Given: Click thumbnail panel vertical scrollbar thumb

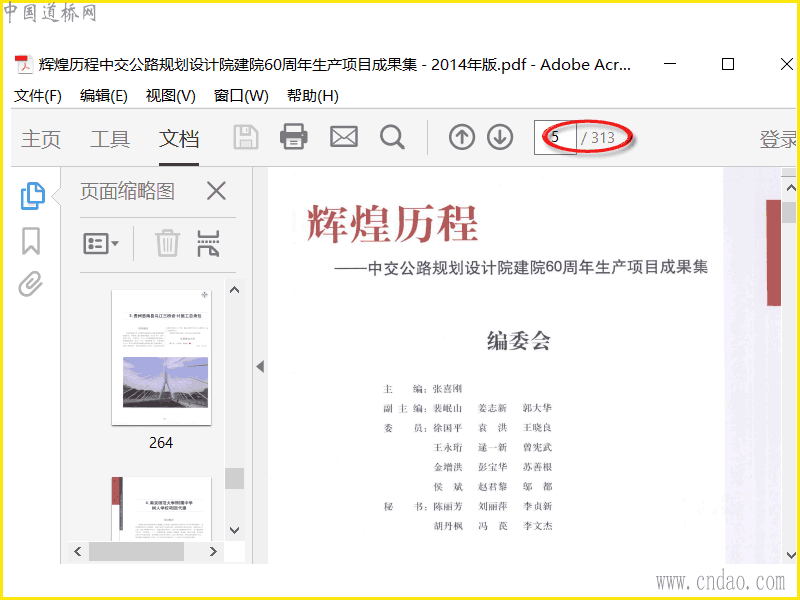Looking at the screenshot, I should click(235, 479).
